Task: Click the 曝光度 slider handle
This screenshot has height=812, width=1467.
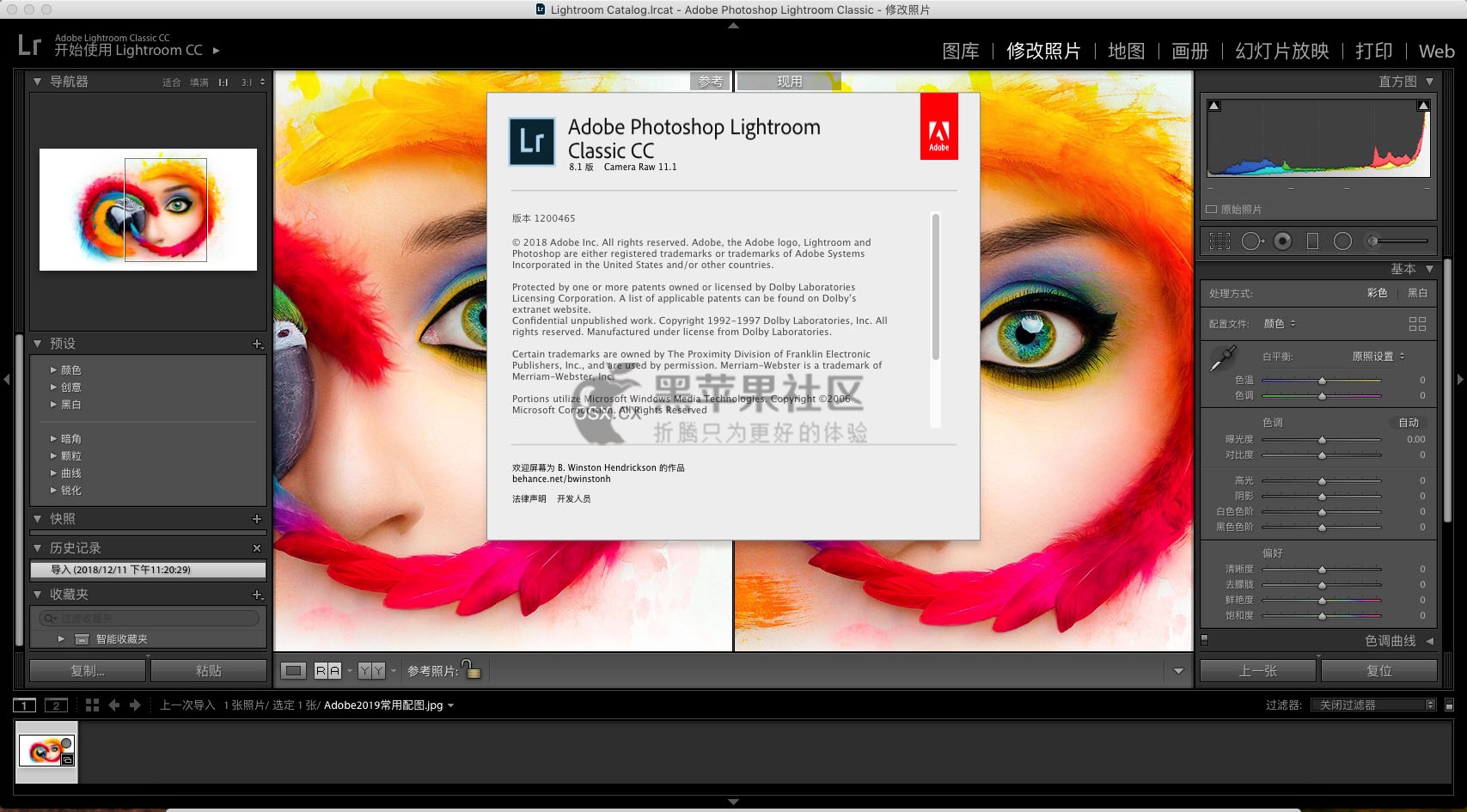Action: (1322, 439)
